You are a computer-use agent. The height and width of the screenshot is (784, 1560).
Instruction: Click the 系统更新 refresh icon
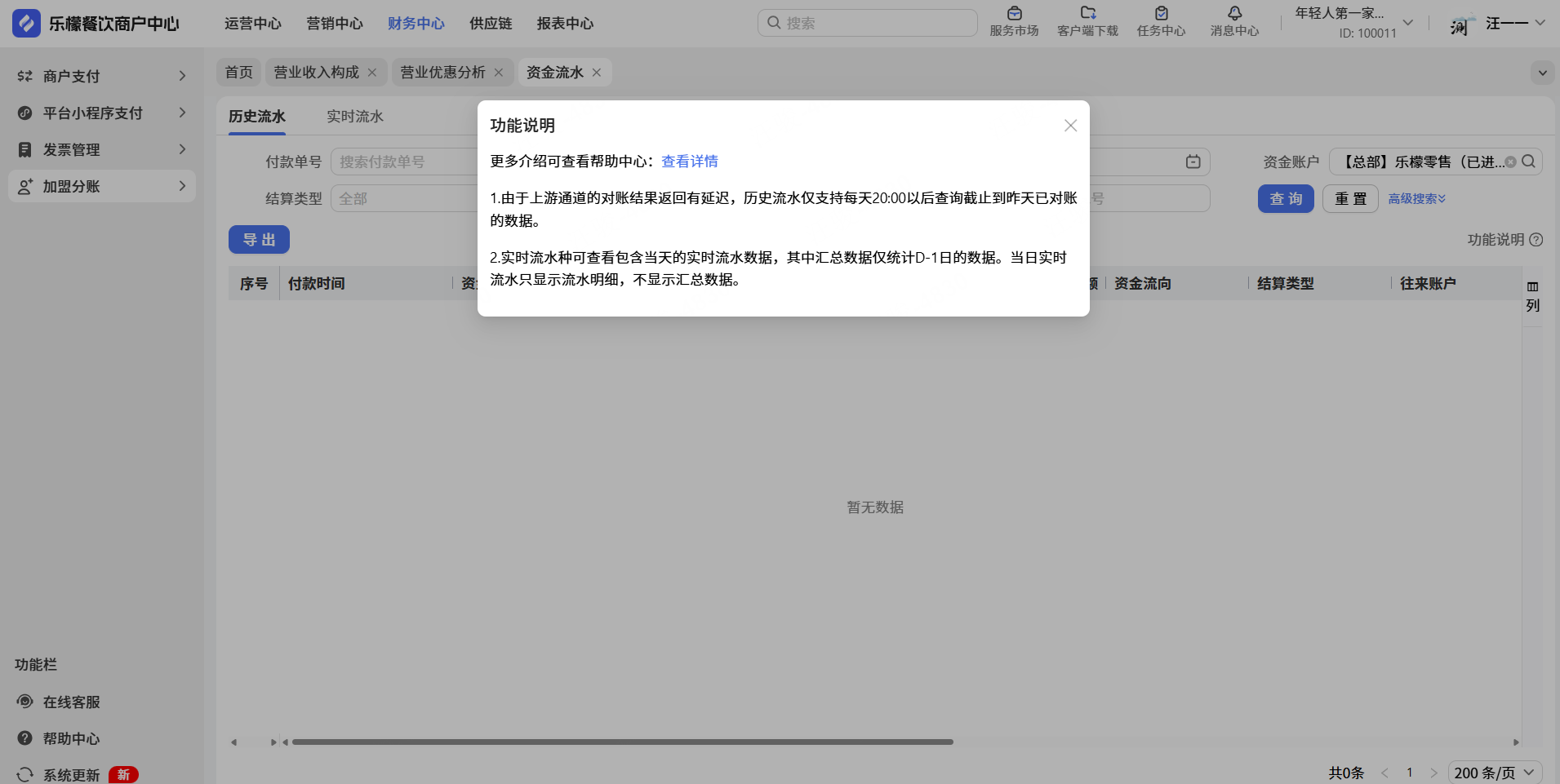(25, 774)
